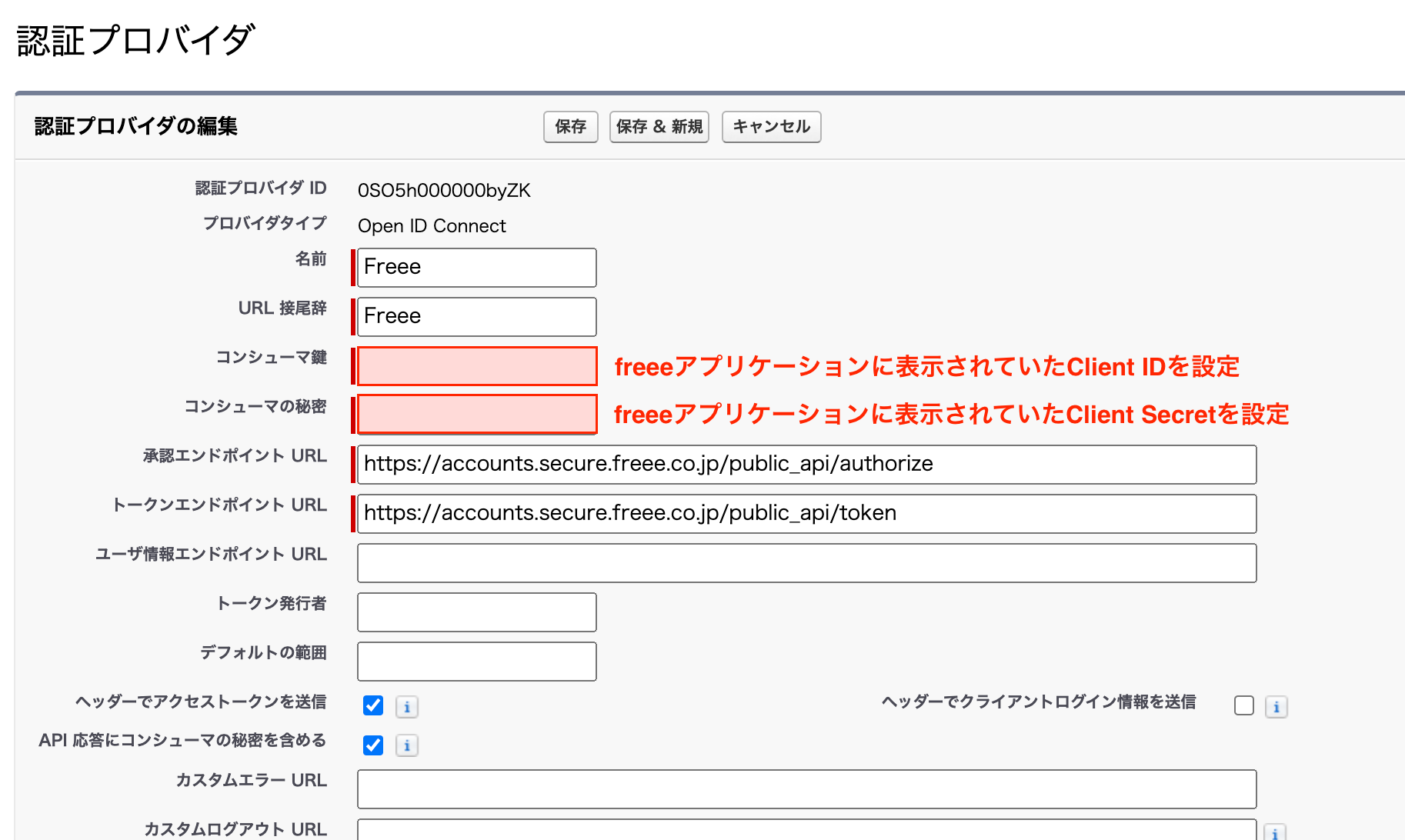This screenshot has width=1405, height=840.
Task: Click the トークンエンドポイント URL field
Action: pyautogui.click(x=807, y=514)
